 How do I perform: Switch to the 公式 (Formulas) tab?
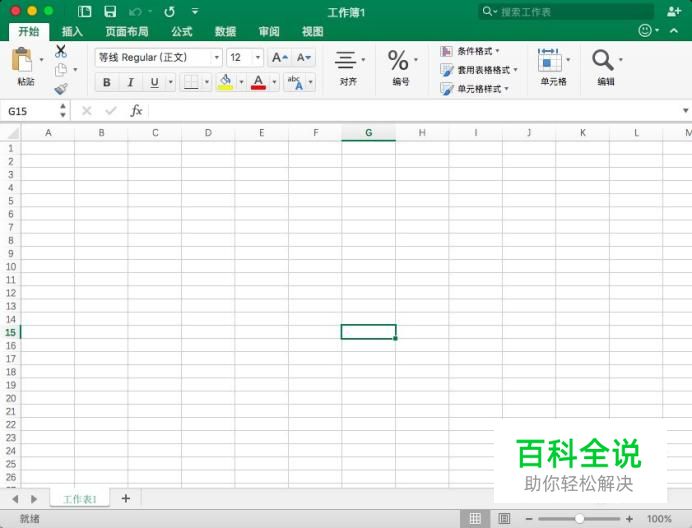coord(182,31)
